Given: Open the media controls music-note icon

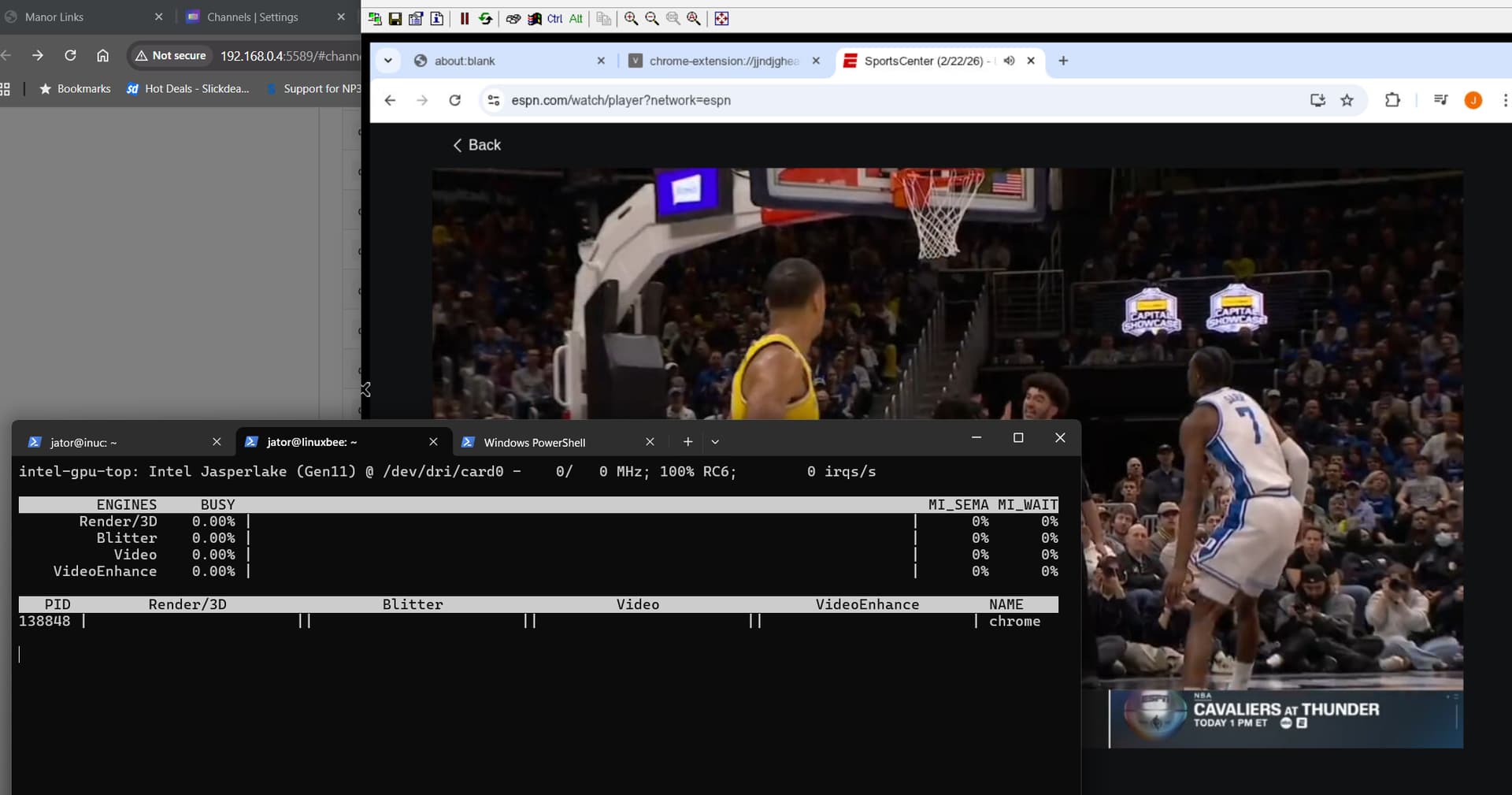Looking at the screenshot, I should [x=1440, y=100].
